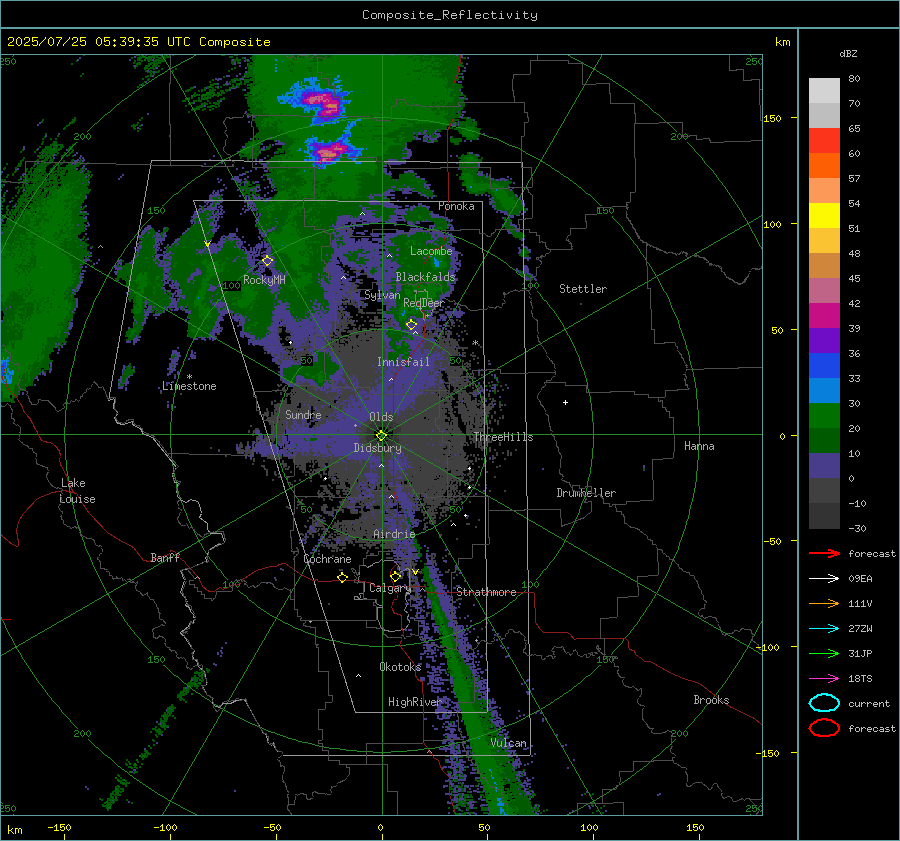Click the HighRiver city label
The image size is (900, 841).
[x=414, y=702]
